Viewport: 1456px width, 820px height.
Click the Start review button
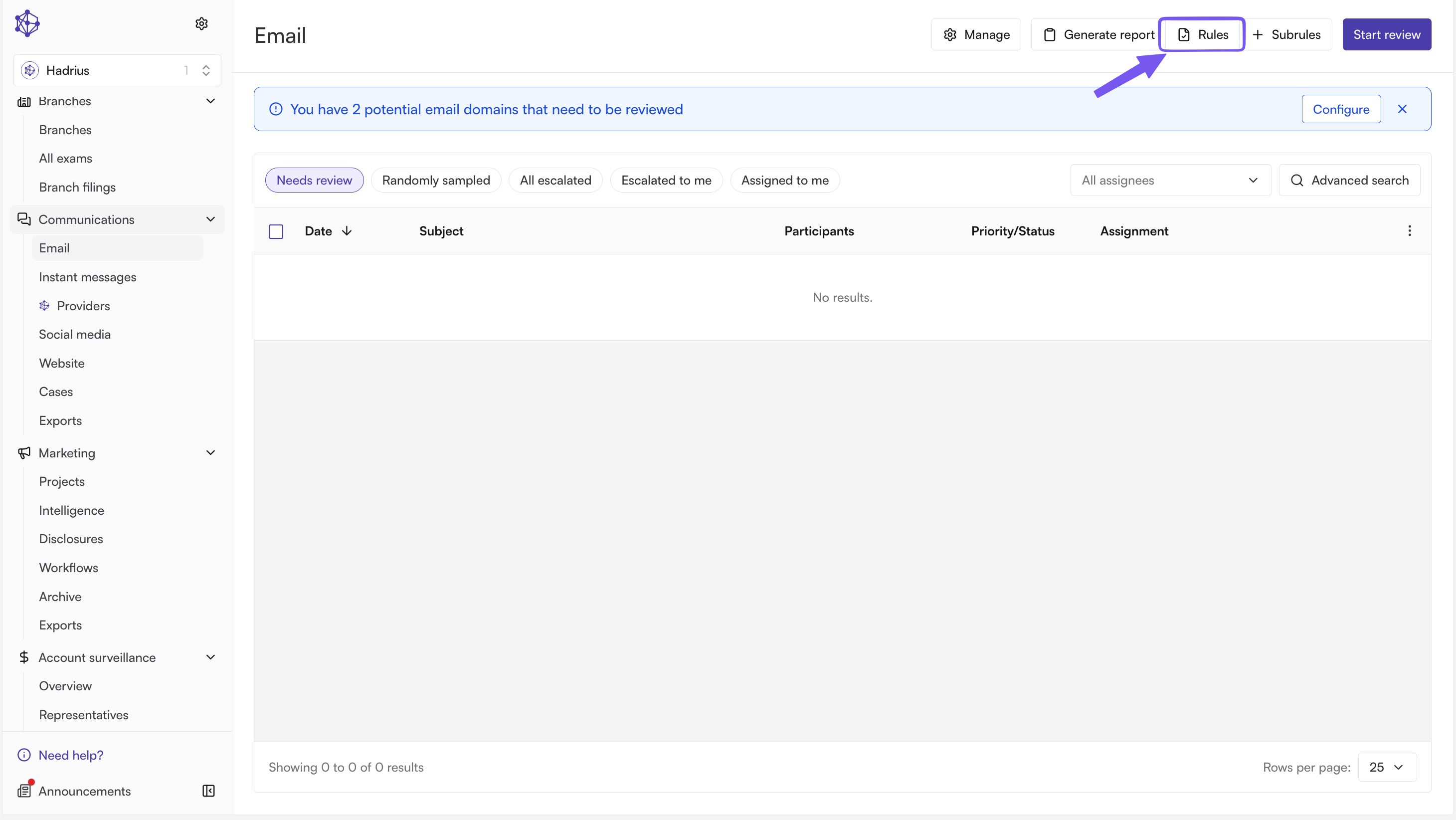(x=1387, y=34)
